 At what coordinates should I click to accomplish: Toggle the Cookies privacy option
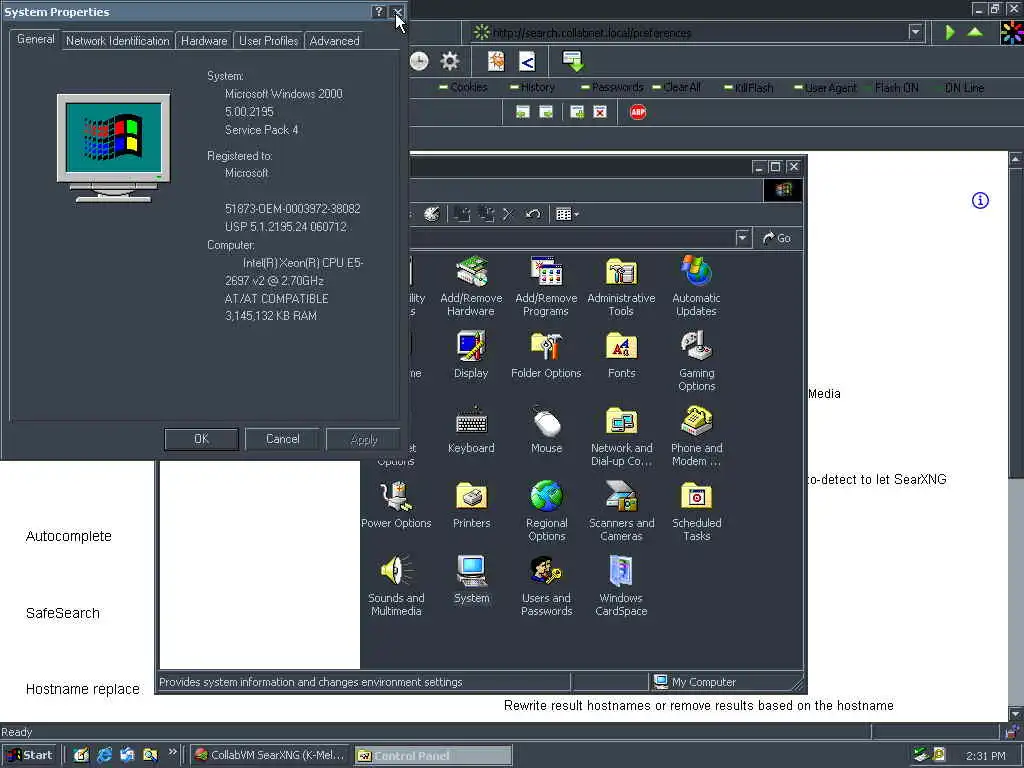[464, 88]
